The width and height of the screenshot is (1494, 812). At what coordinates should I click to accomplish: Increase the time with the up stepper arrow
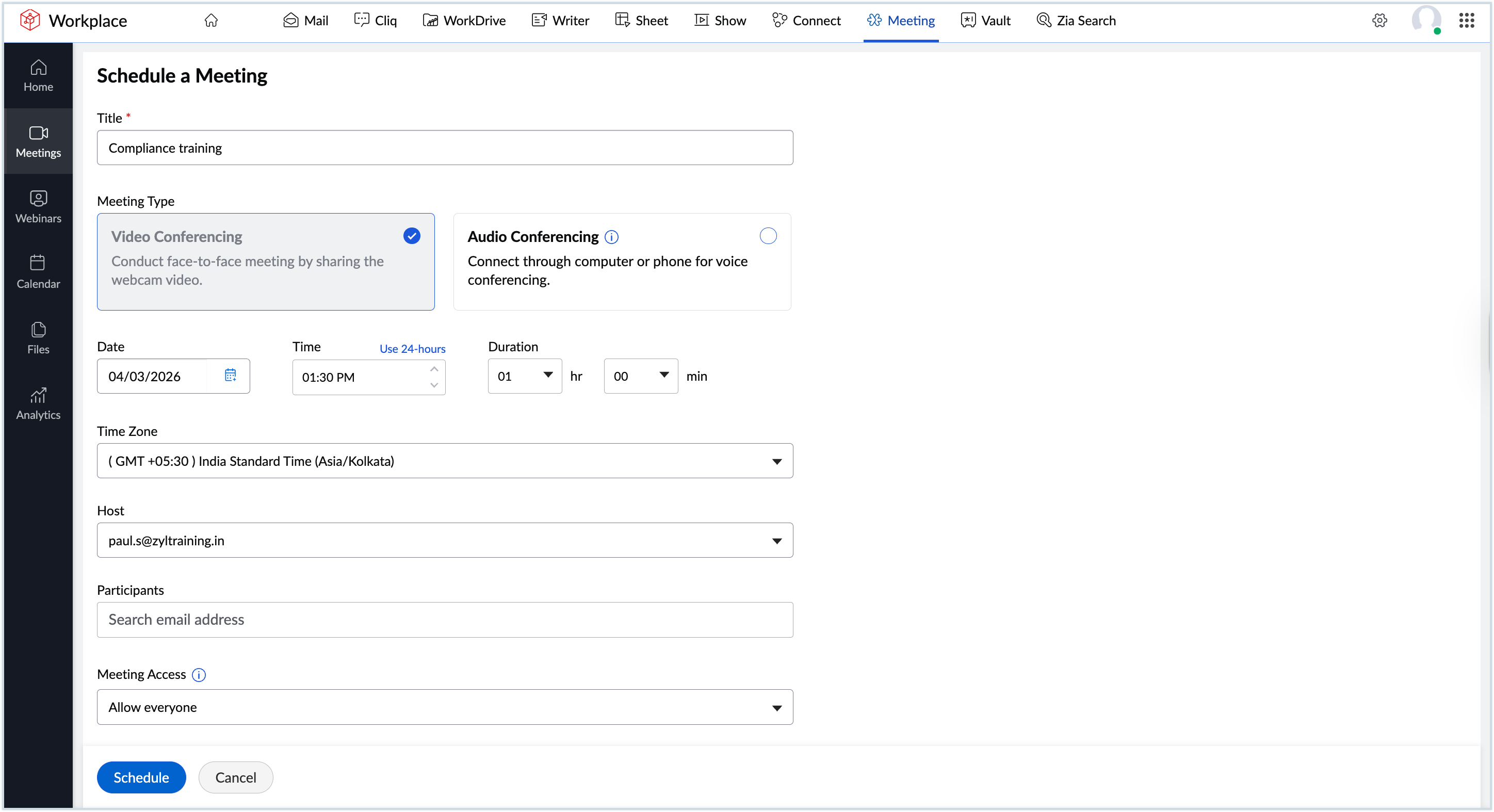[433, 368]
